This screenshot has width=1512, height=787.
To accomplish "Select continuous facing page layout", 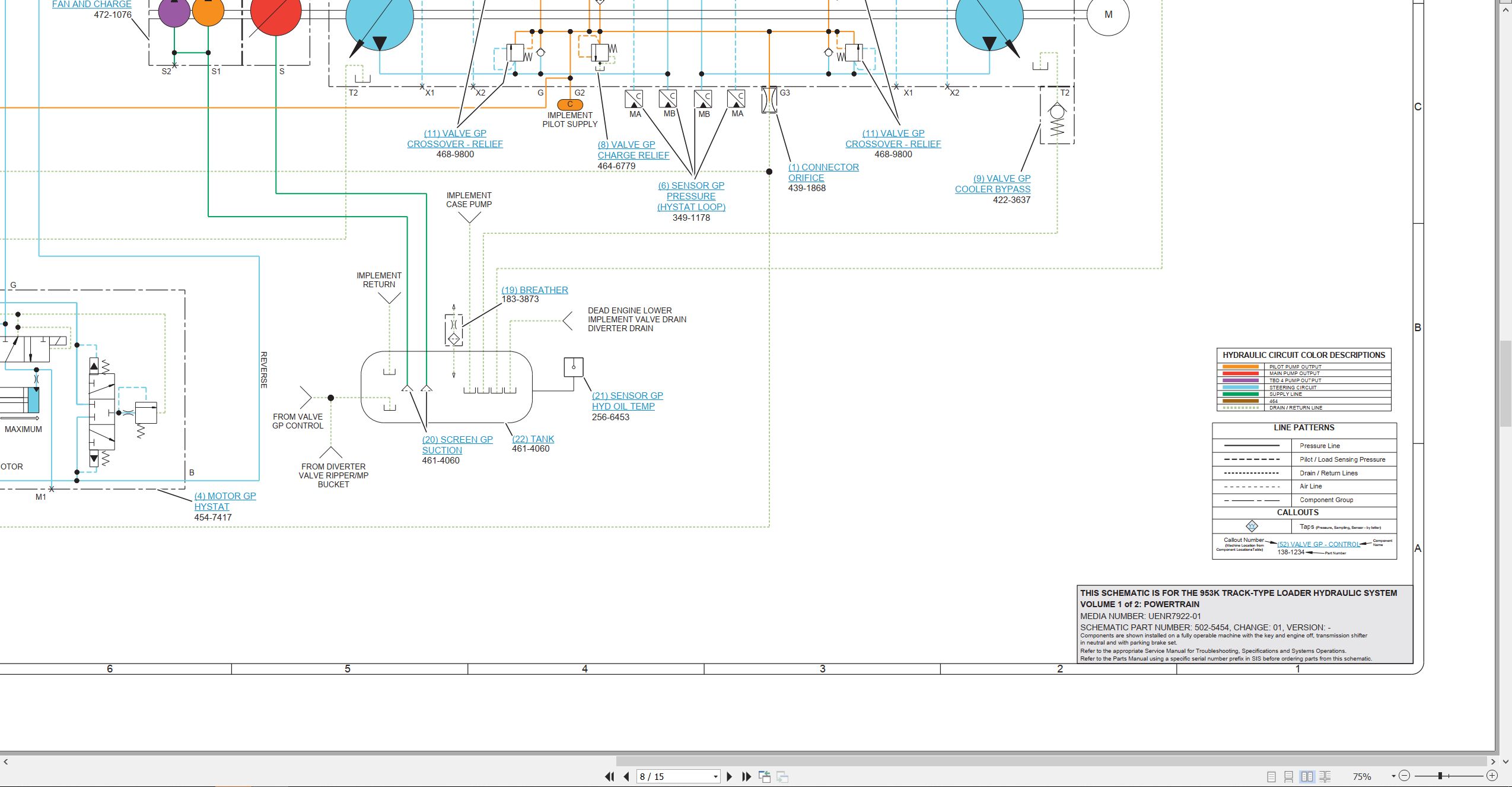I will [x=1325, y=776].
